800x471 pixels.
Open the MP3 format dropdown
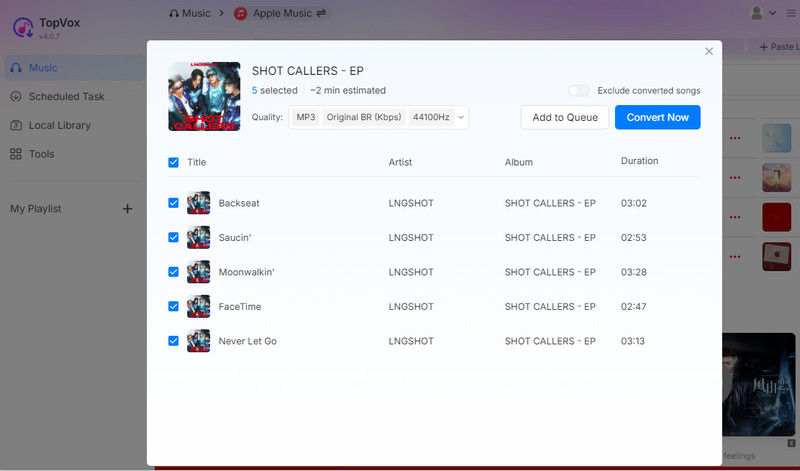coord(304,118)
